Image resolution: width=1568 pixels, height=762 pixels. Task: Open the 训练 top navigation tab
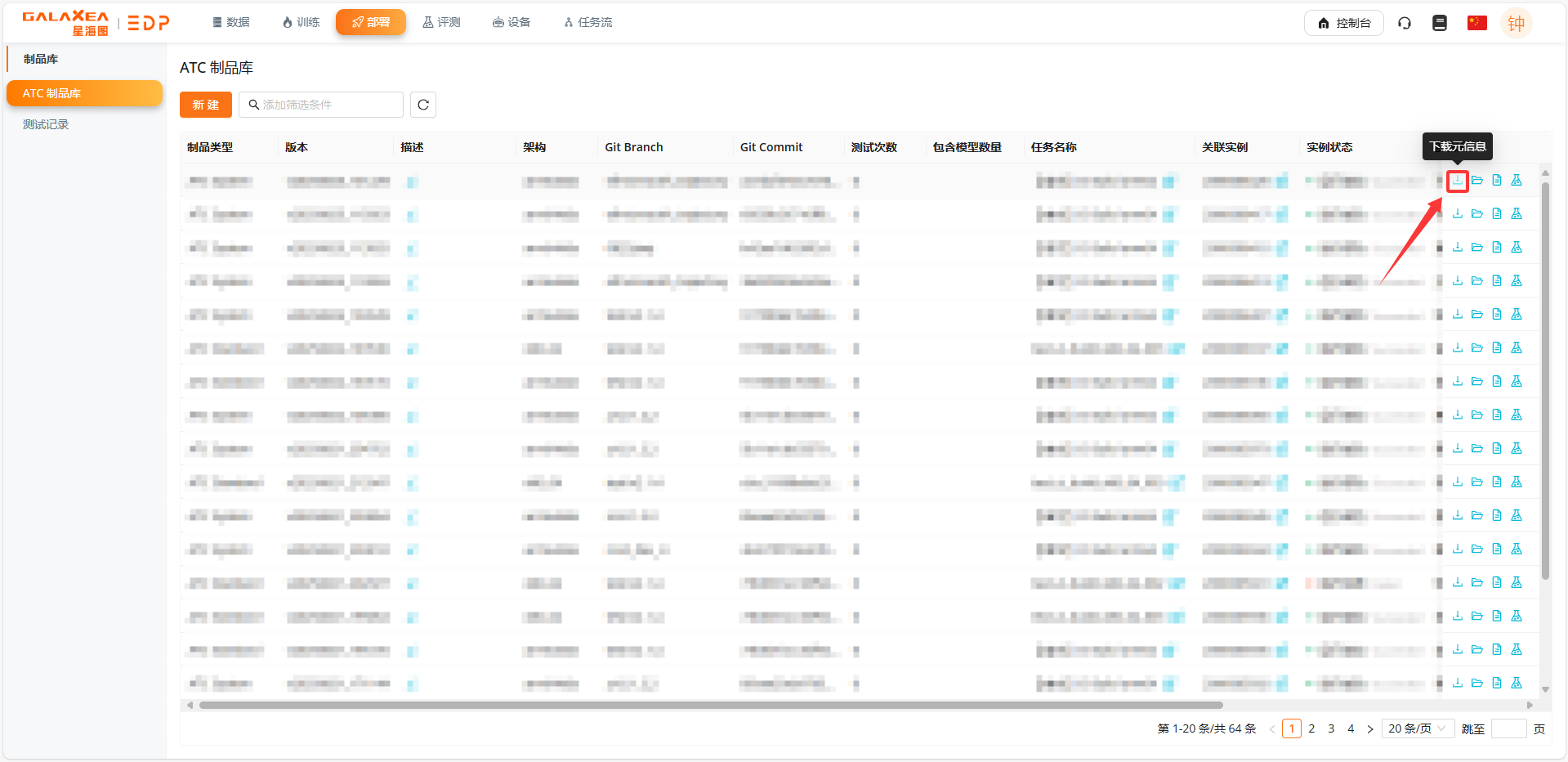tap(301, 22)
